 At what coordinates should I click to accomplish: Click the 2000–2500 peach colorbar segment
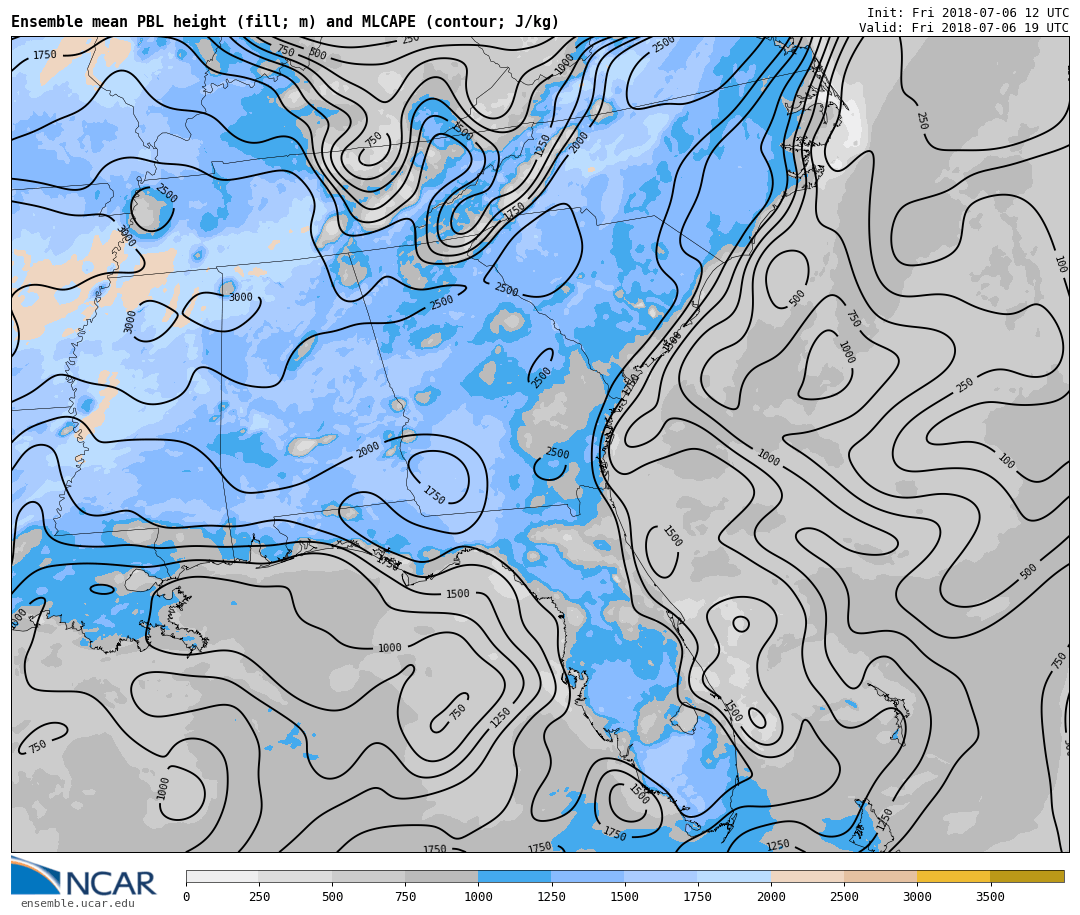point(807,876)
